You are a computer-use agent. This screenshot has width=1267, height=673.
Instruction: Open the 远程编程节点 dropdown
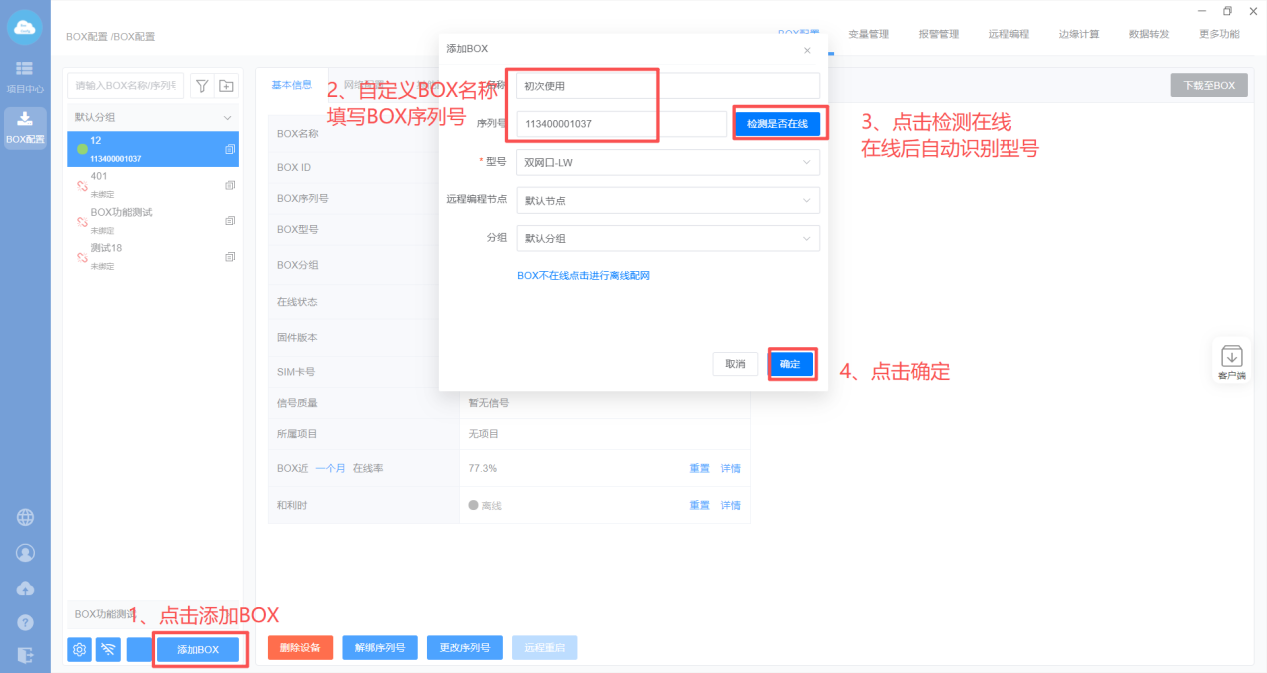668,200
